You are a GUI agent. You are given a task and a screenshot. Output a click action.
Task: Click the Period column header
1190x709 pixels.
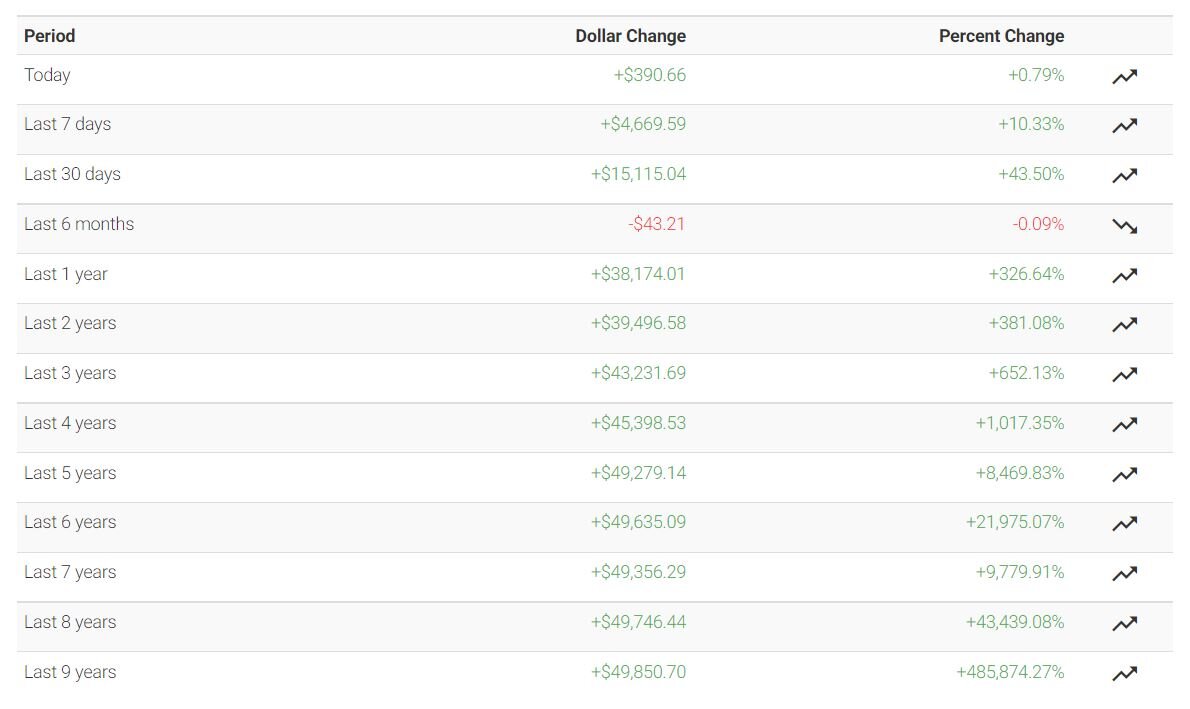click(x=49, y=36)
